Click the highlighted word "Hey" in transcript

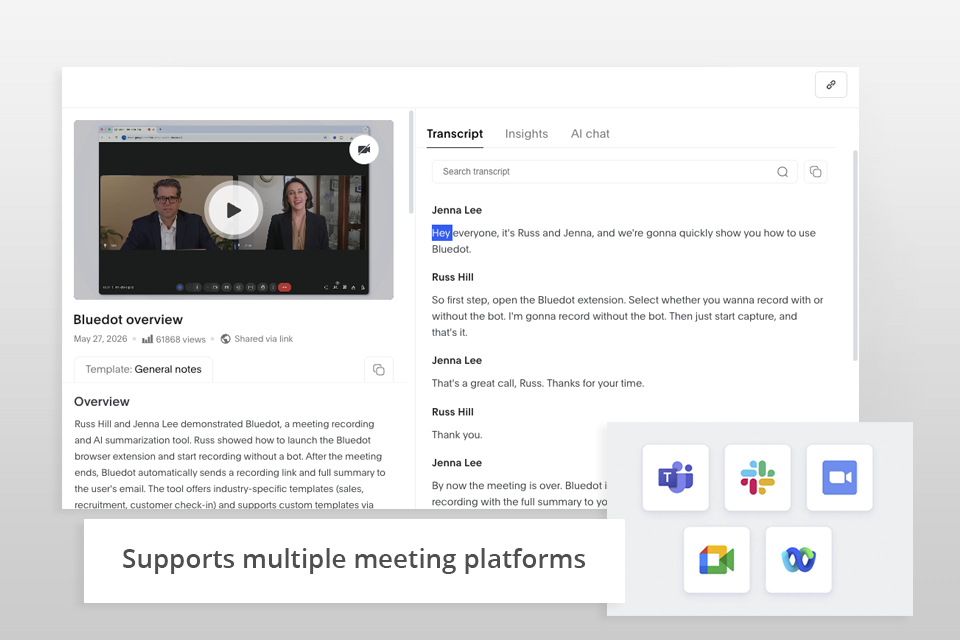click(x=441, y=233)
